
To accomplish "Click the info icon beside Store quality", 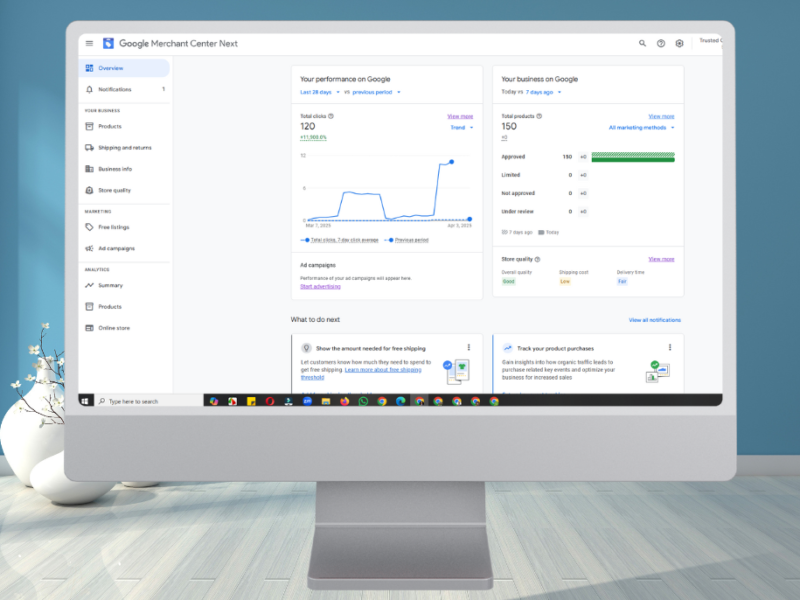I will 537,259.
